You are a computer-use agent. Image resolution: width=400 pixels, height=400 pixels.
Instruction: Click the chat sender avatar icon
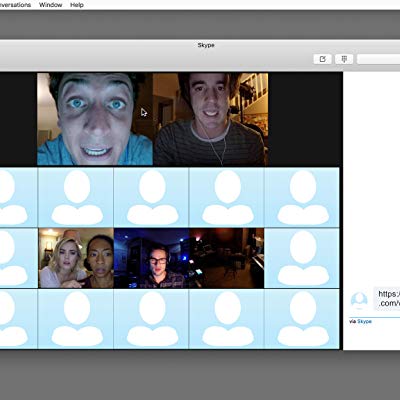point(359,300)
